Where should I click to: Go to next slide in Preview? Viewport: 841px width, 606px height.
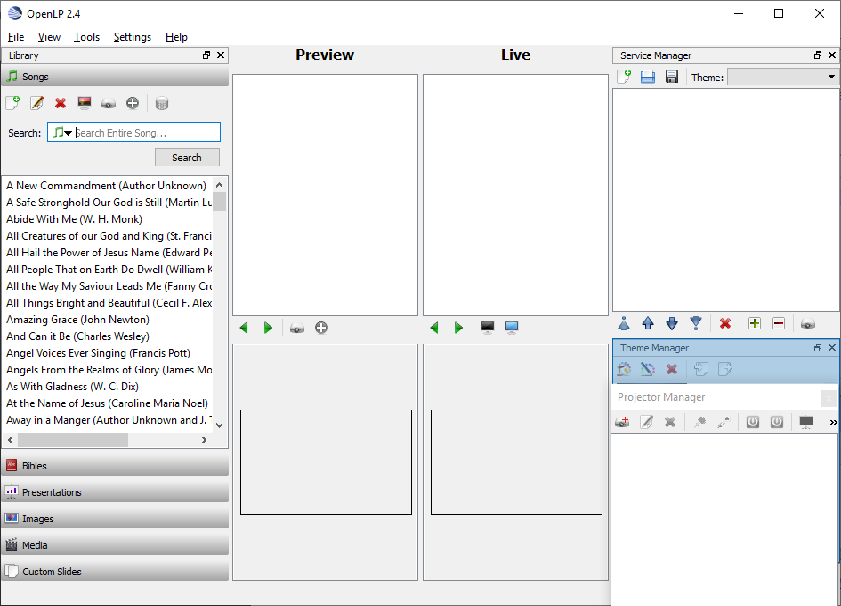tap(268, 328)
